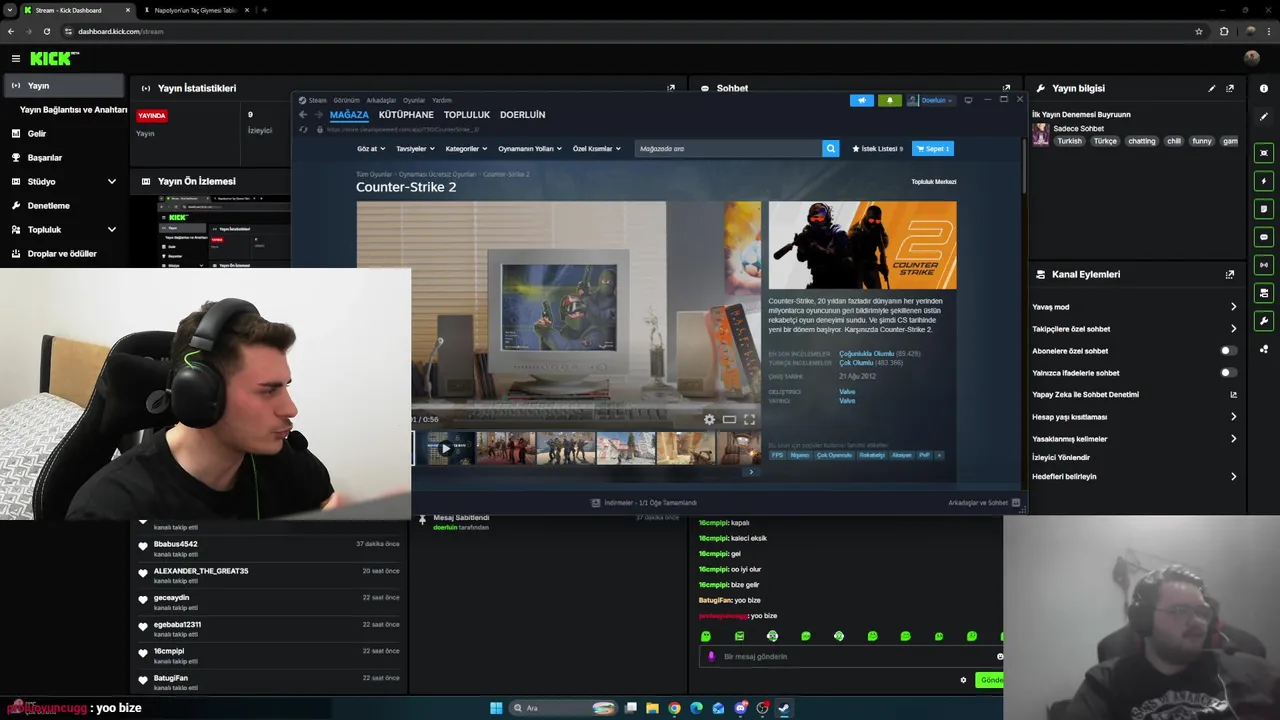This screenshot has width=1280, height=720.
Task: Pop out the Yayın İstatistikleri panel
Action: 671,88
